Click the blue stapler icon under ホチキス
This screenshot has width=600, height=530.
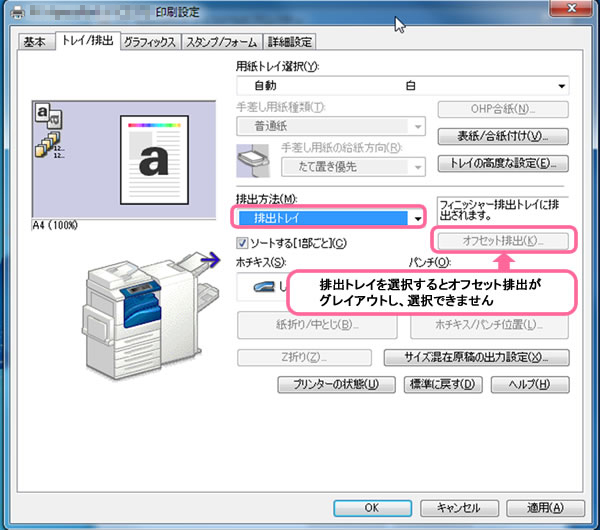pyautogui.click(x=259, y=289)
